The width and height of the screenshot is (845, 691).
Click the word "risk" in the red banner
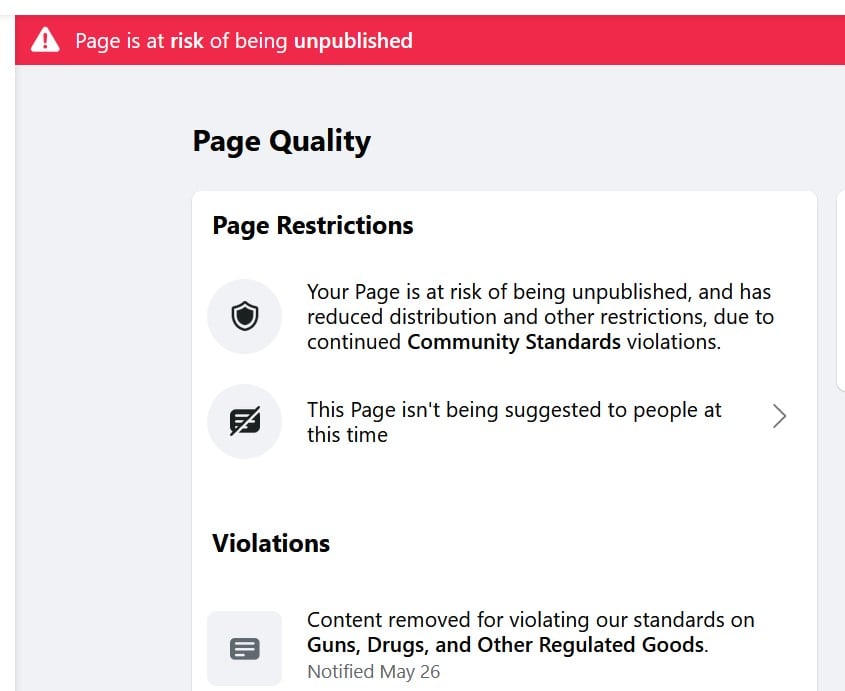click(186, 41)
